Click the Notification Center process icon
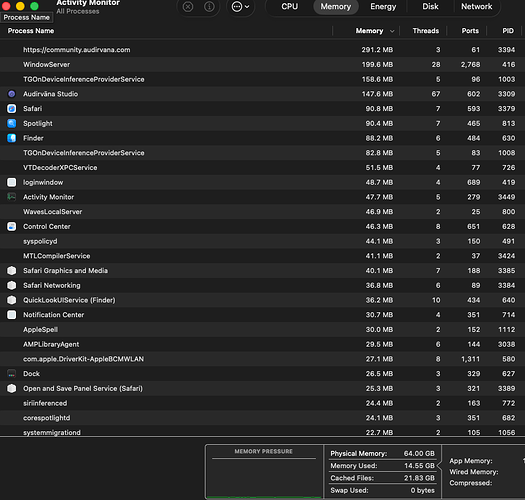525x500 pixels. (x=11, y=315)
